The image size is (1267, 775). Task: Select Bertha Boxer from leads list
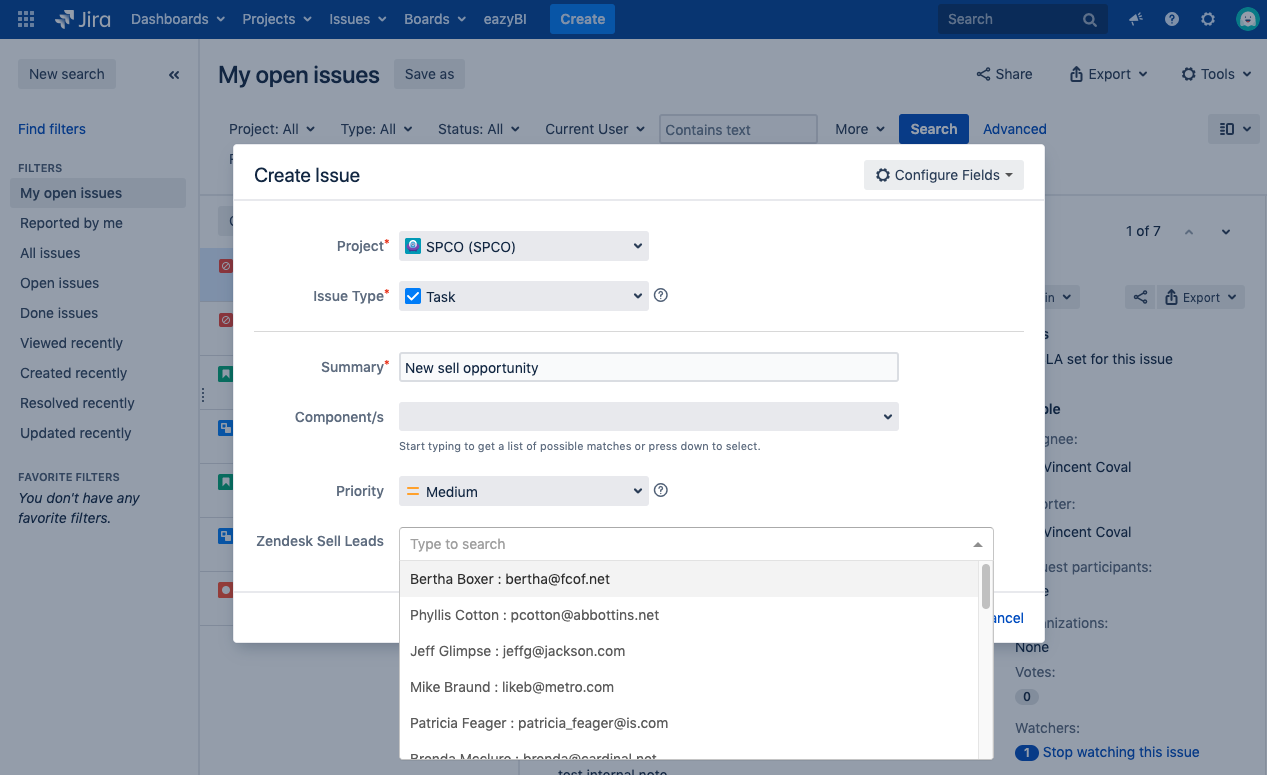(510, 579)
